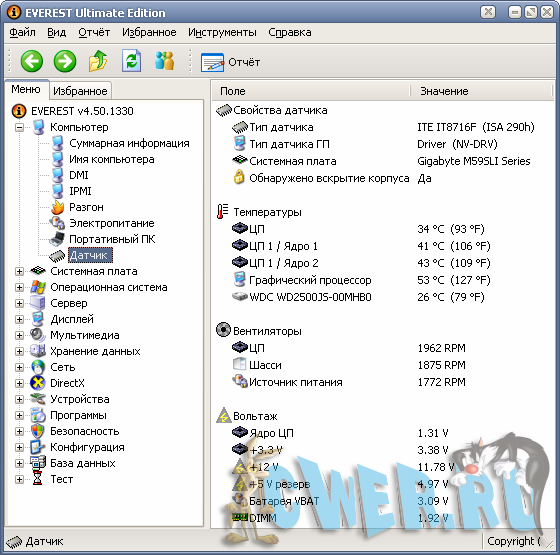Refresh the sensor data page
Screen dimensions: 560x555
[131, 61]
